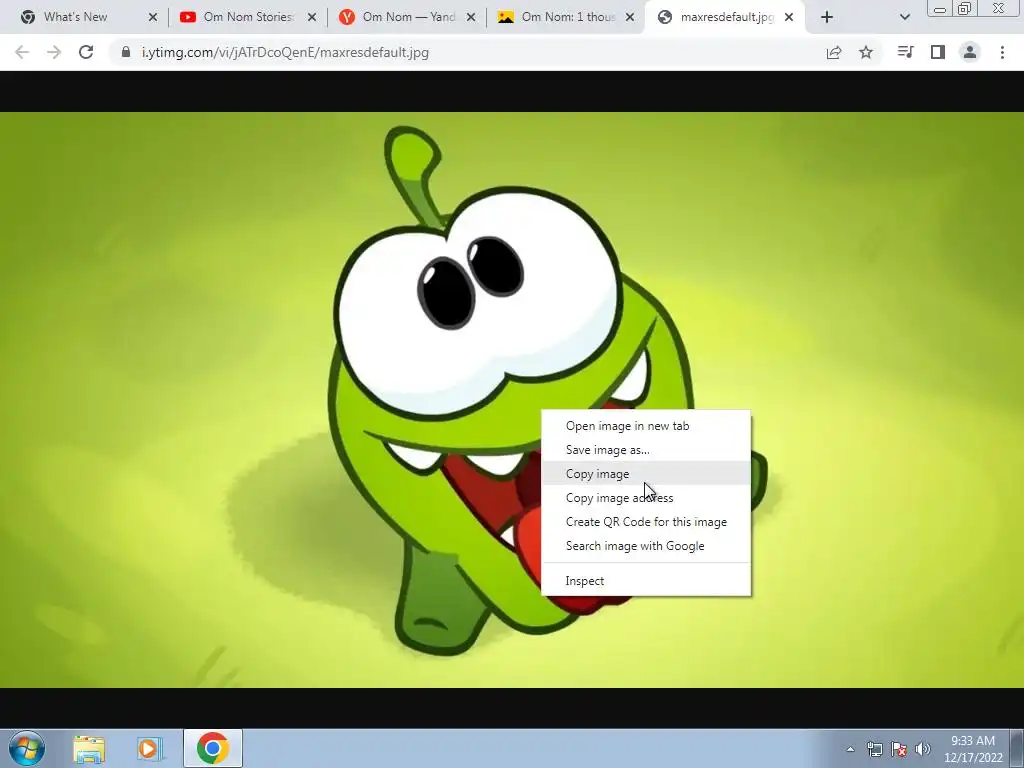The height and width of the screenshot is (768, 1024).
Task: Click the padlock site info icon
Action: click(x=126, y=52)
